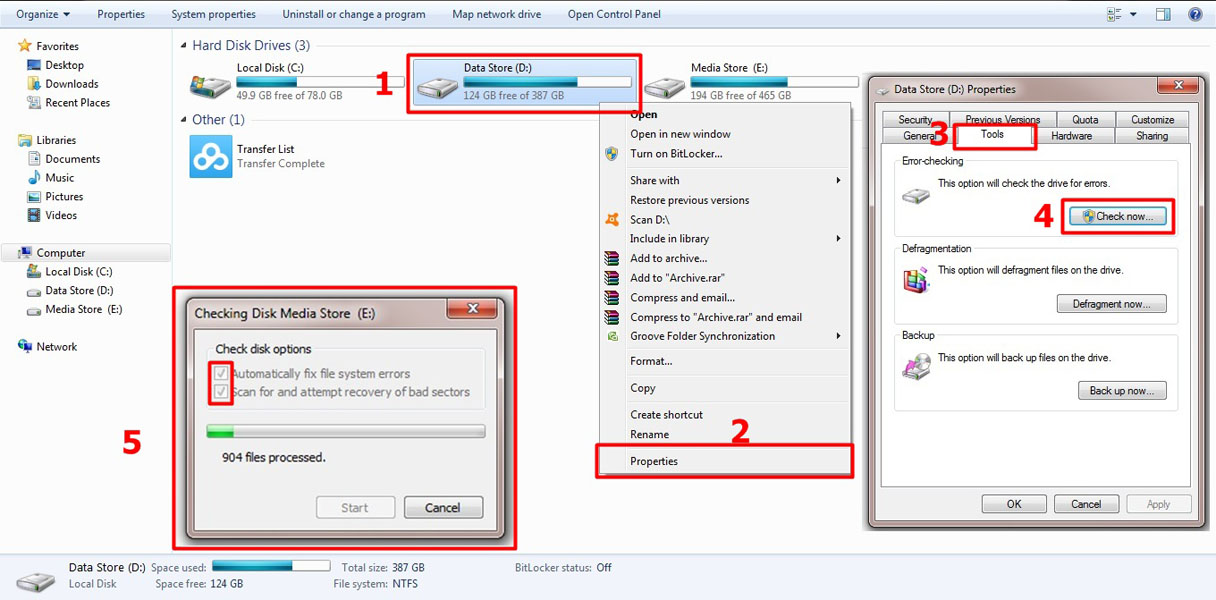Open Network in navigation pane
Image resolution: width=1216 pixels, height=600 pixels.
click(x=57, y=347)
